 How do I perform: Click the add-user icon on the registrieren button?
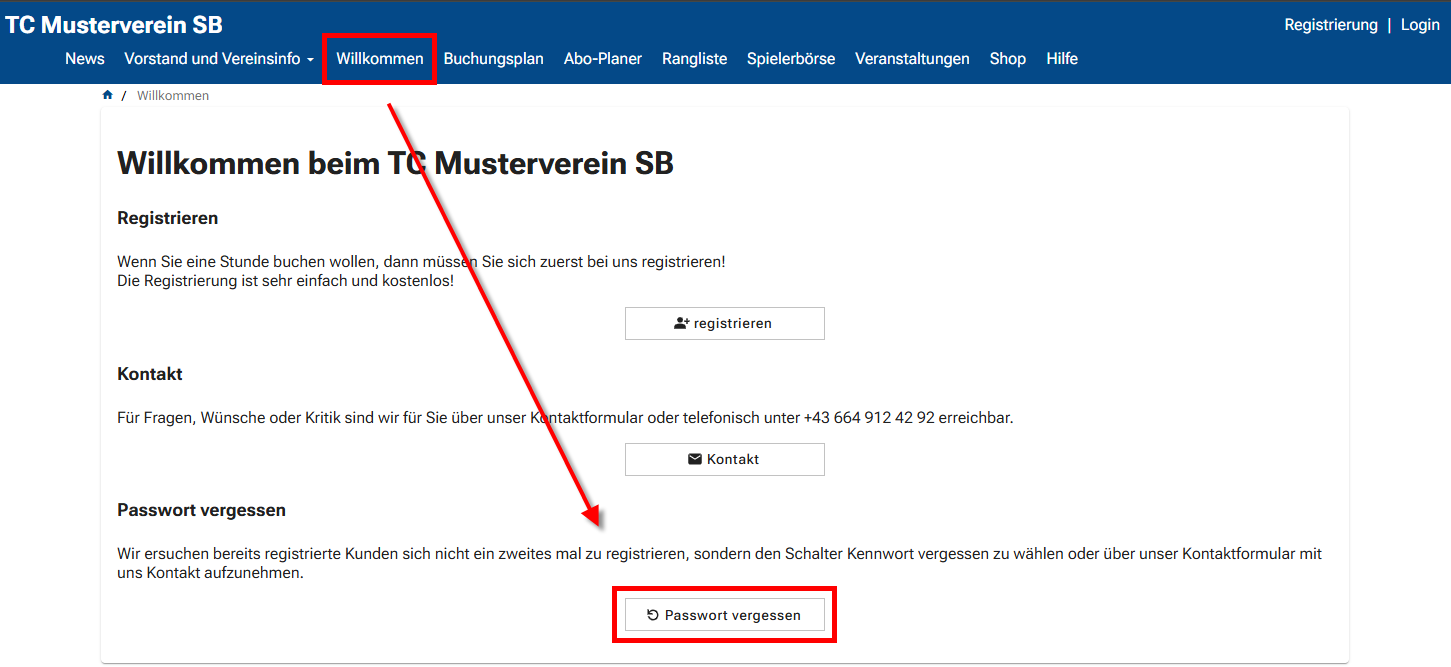tap(682, 323)
